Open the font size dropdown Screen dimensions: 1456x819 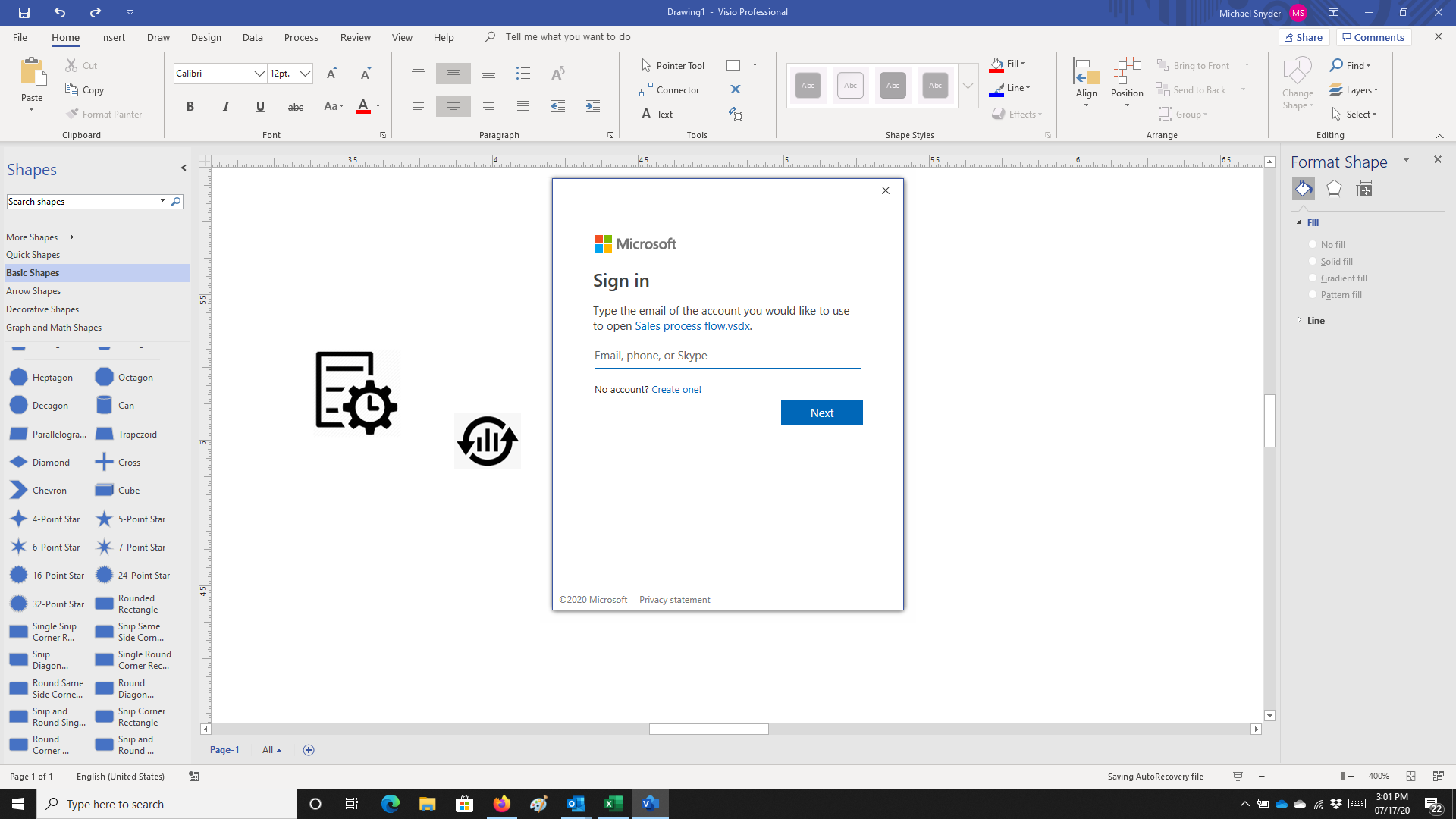click(305, 73)
